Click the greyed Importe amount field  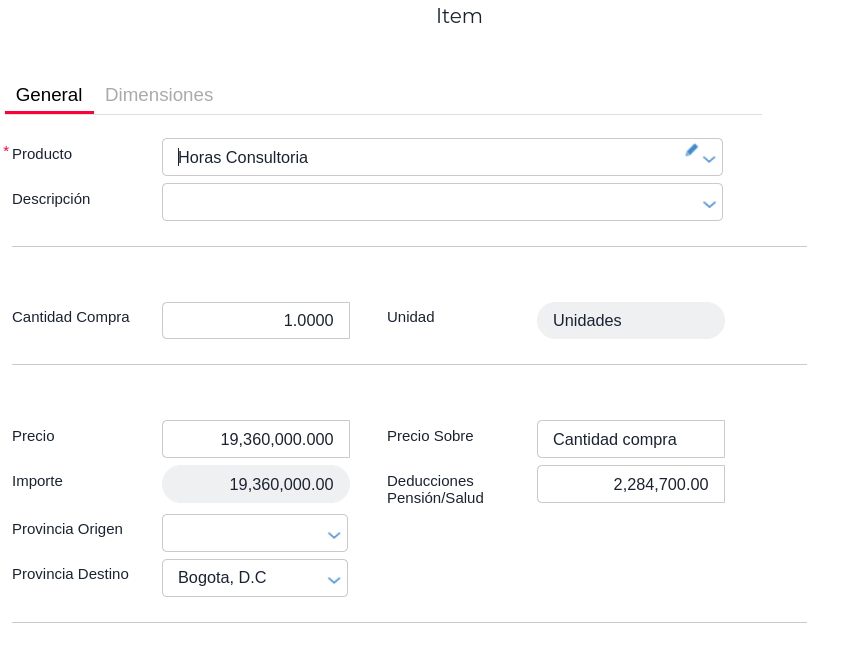click(x=256, y=484)
